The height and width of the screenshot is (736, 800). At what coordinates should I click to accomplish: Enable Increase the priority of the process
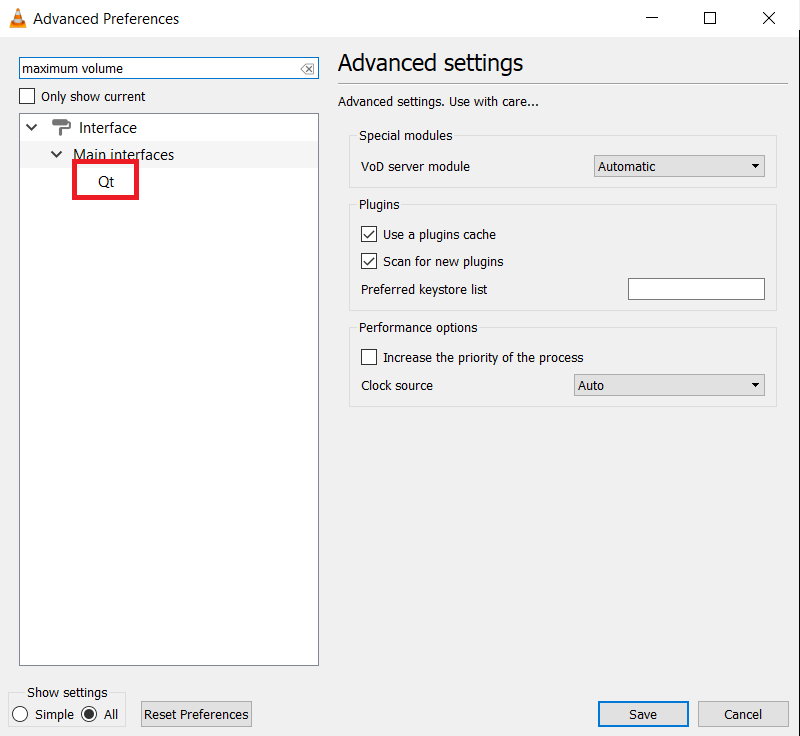pos(369,357)
